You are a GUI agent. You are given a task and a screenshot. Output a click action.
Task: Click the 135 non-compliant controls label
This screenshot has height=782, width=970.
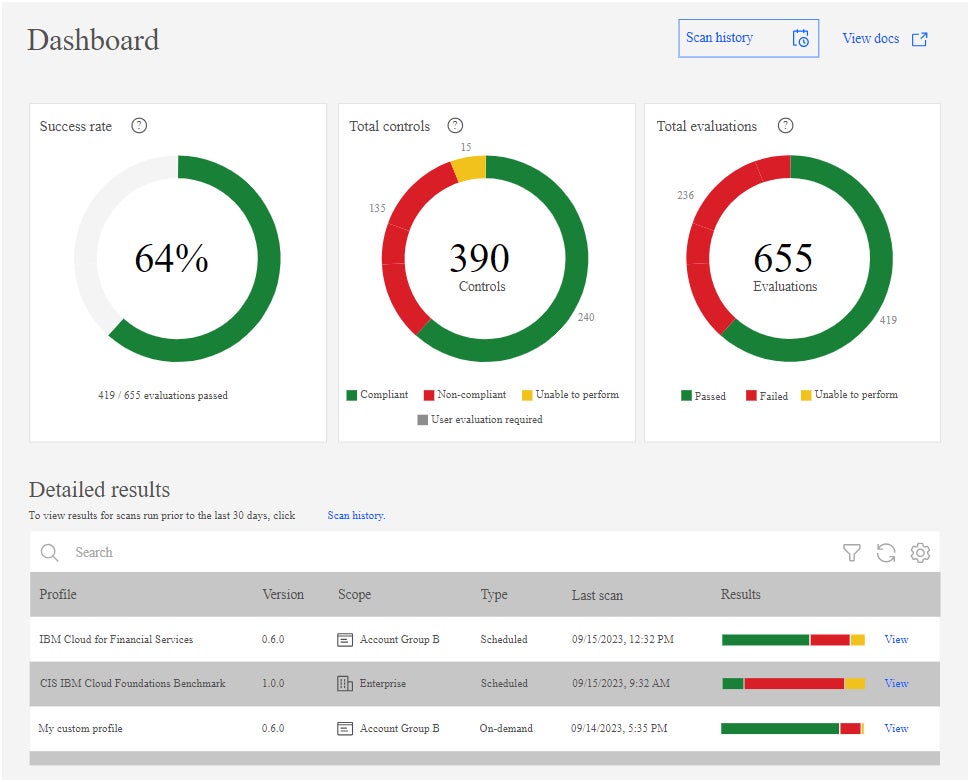coord(377,208)
